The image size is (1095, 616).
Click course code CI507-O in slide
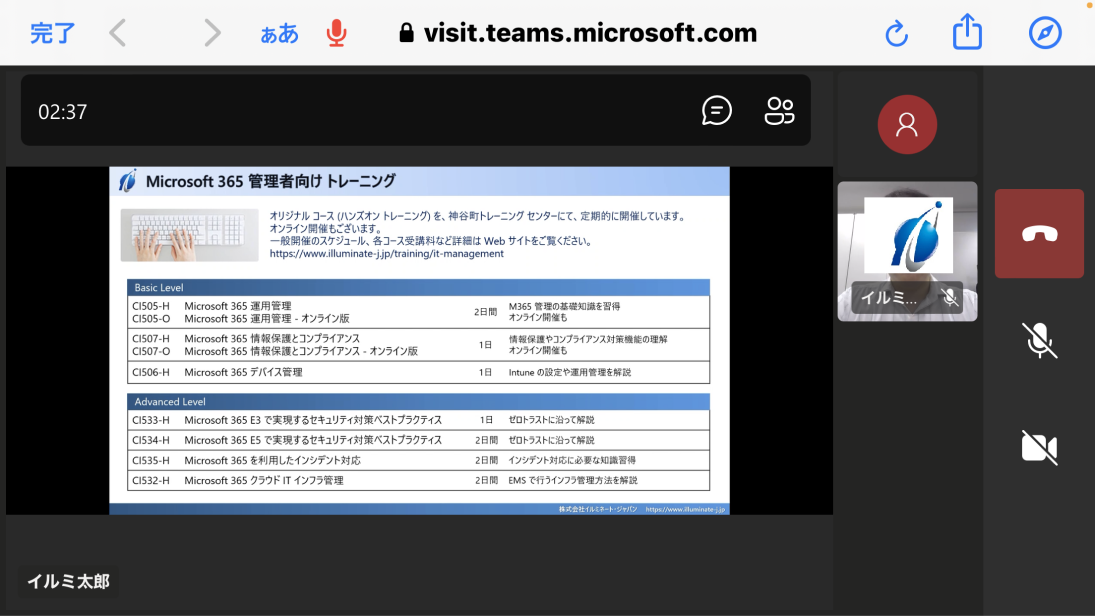pyautogui.click(x=151, y=351)
